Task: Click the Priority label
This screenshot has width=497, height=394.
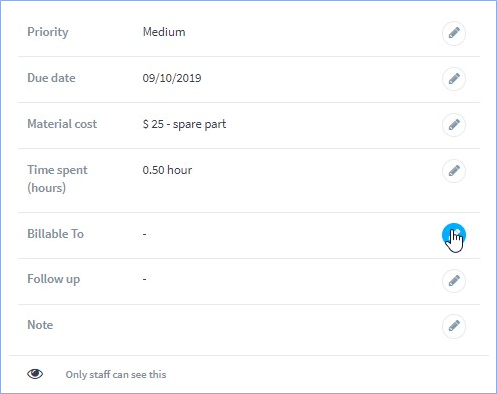Action: tap(48, 32)
